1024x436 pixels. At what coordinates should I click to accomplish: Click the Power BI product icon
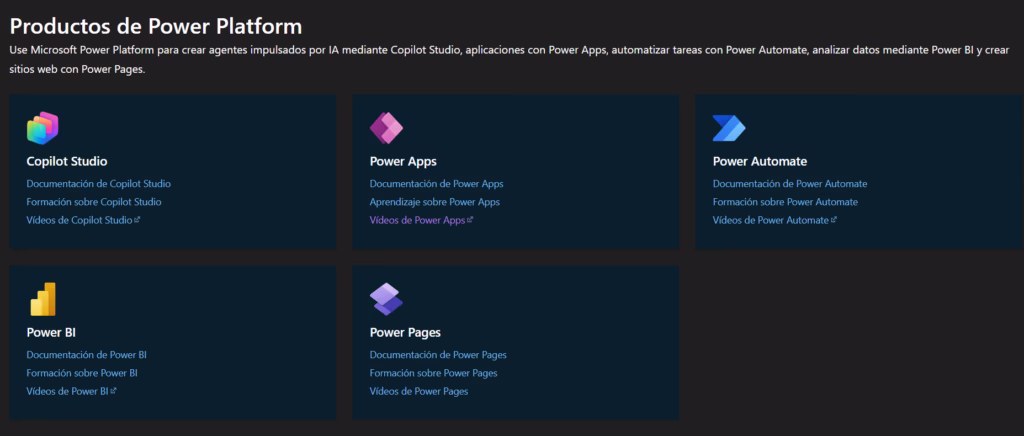coord(43,300)
